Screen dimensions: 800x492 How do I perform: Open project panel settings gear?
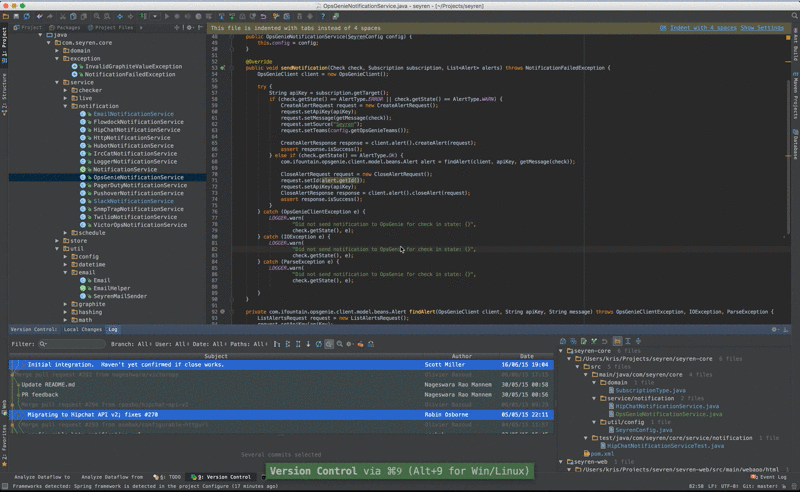pos(189,28)
